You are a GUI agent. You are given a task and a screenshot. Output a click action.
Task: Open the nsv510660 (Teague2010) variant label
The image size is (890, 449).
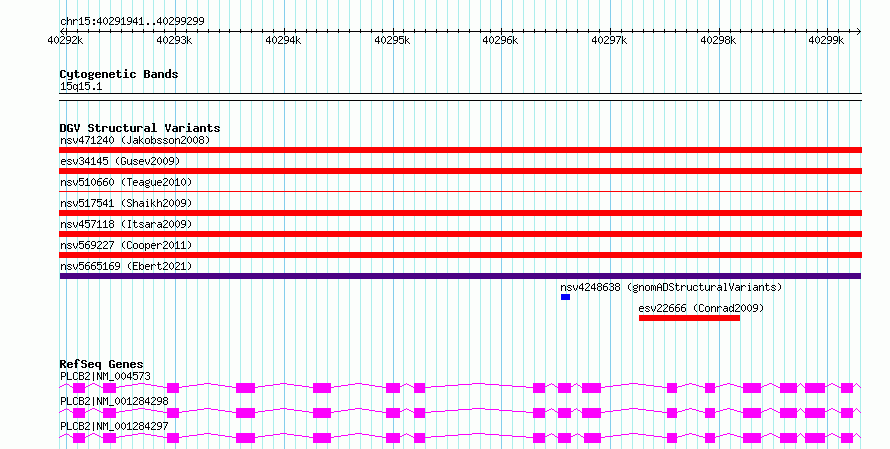126,182
